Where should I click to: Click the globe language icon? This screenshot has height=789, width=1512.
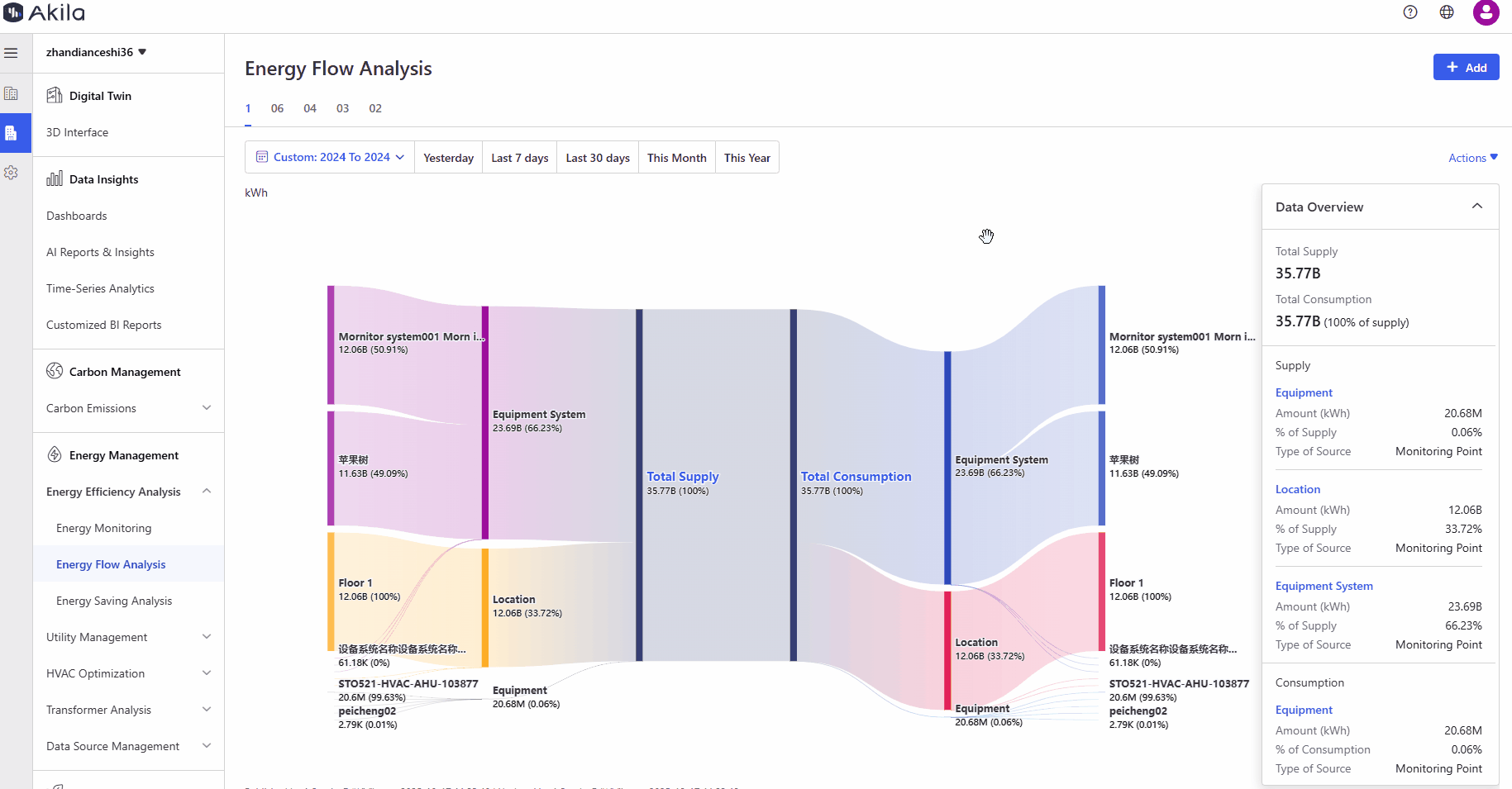(x=1447, y=12)
